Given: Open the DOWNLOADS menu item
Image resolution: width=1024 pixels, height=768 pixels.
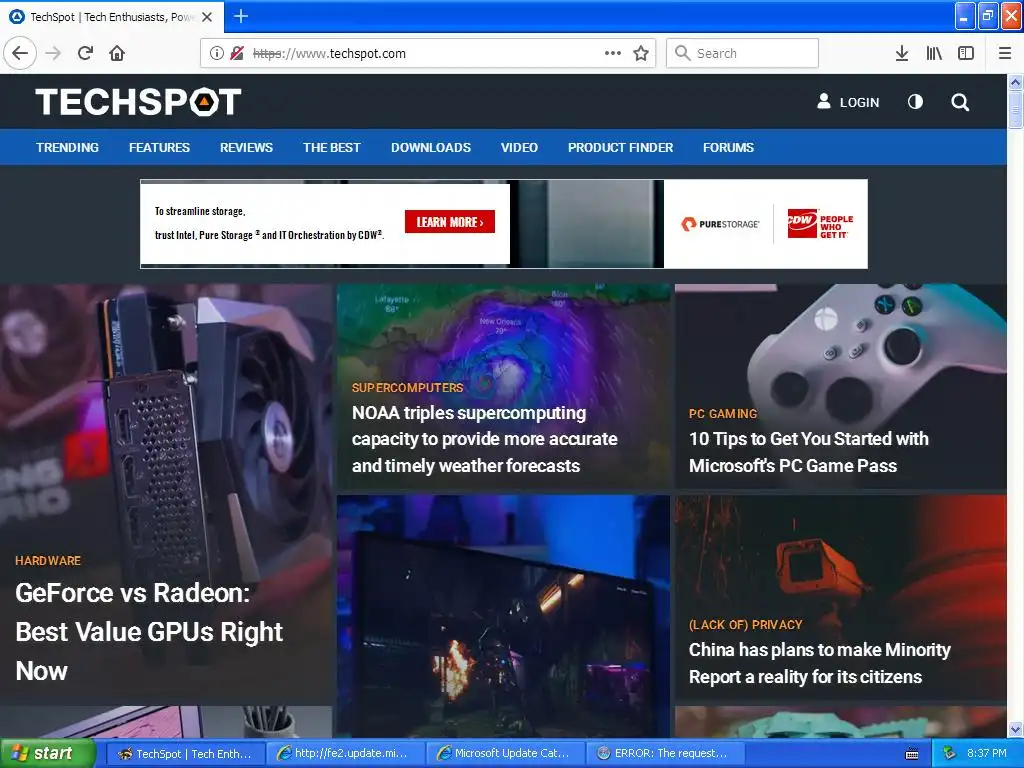Looking at the screenshot, I should pyautogui.click(x=431, y=148).
